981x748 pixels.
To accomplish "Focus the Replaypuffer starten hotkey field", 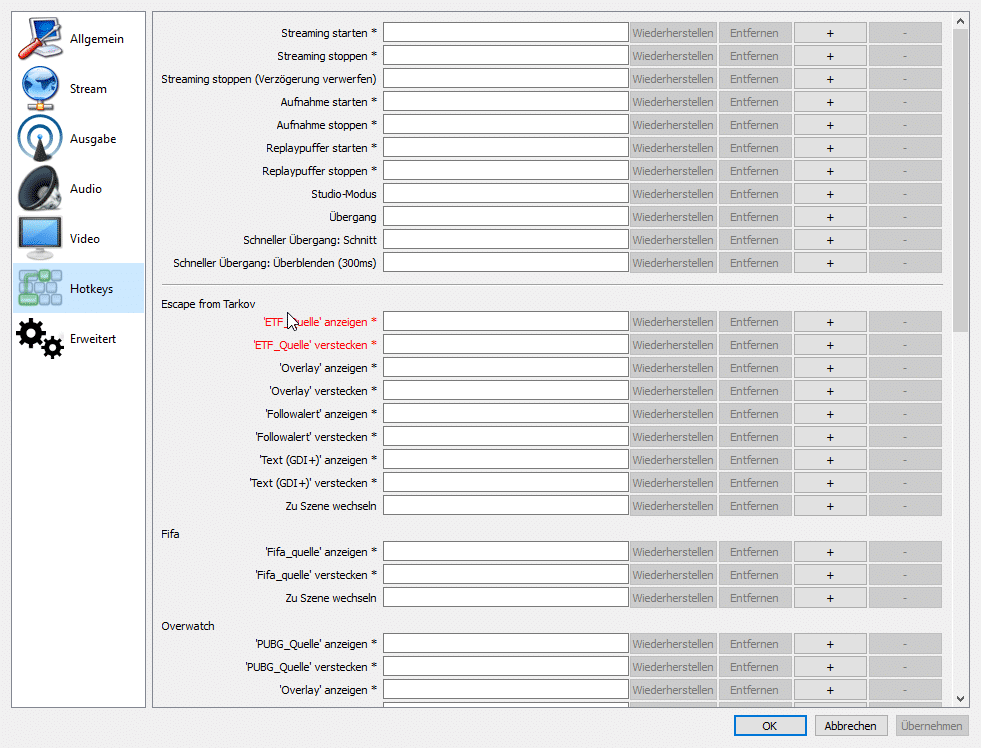I will point(505,148).
